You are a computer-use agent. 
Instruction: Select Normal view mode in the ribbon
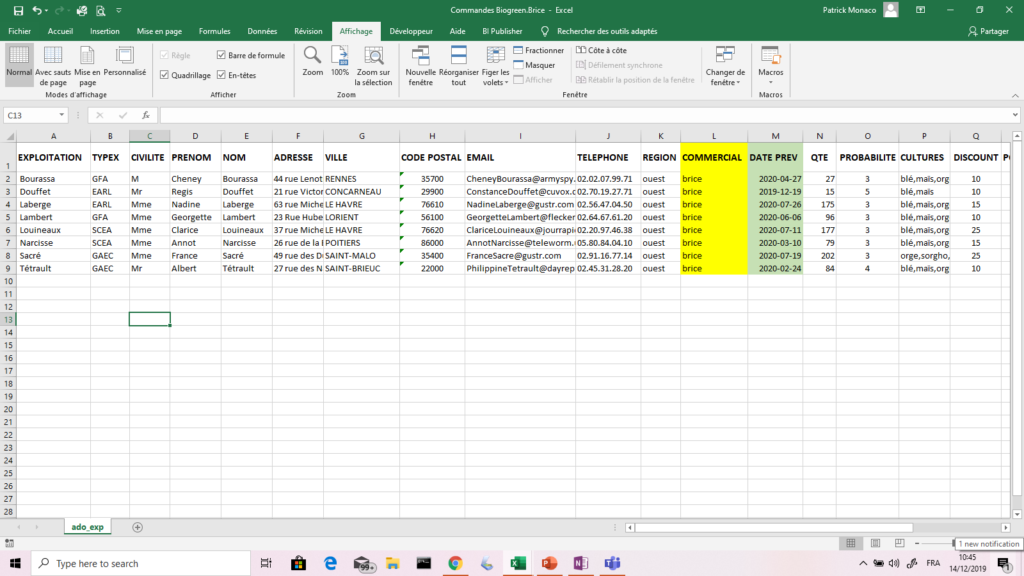[x=19, y=65]
